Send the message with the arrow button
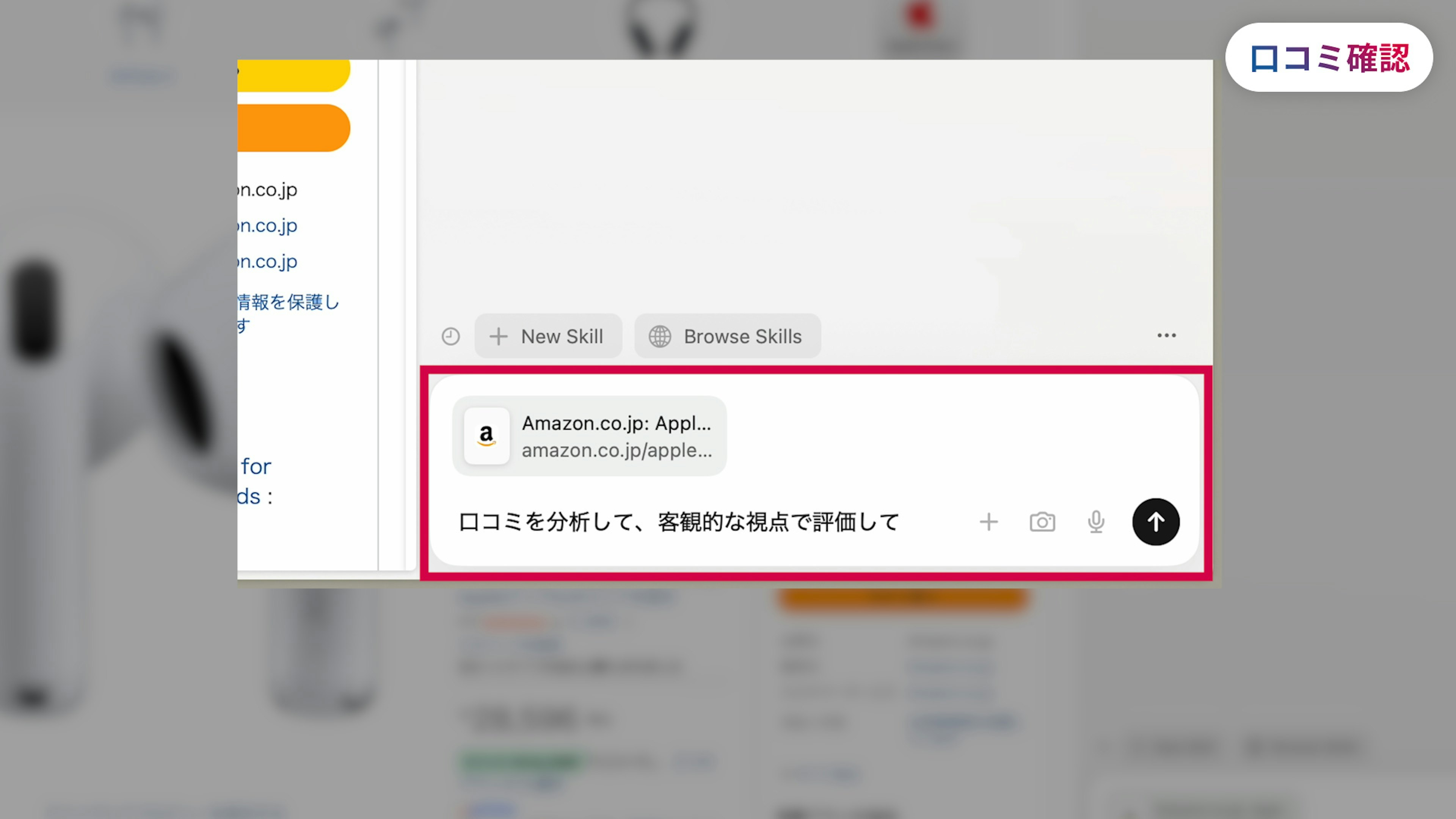Viewport: 1456px width, 819px height. pyautogui.click(x=1155, y=522)
